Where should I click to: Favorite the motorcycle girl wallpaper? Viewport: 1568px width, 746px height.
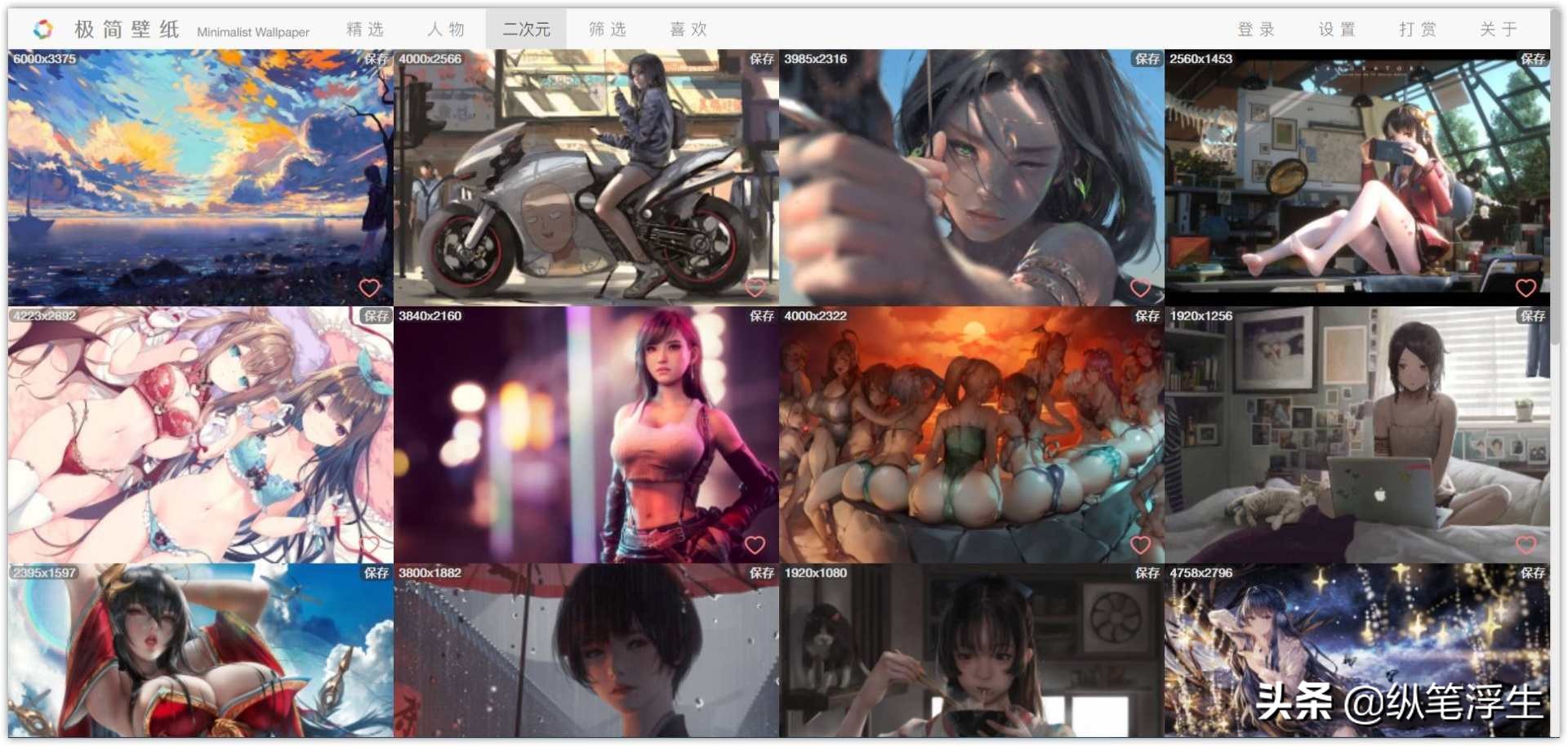755,287
